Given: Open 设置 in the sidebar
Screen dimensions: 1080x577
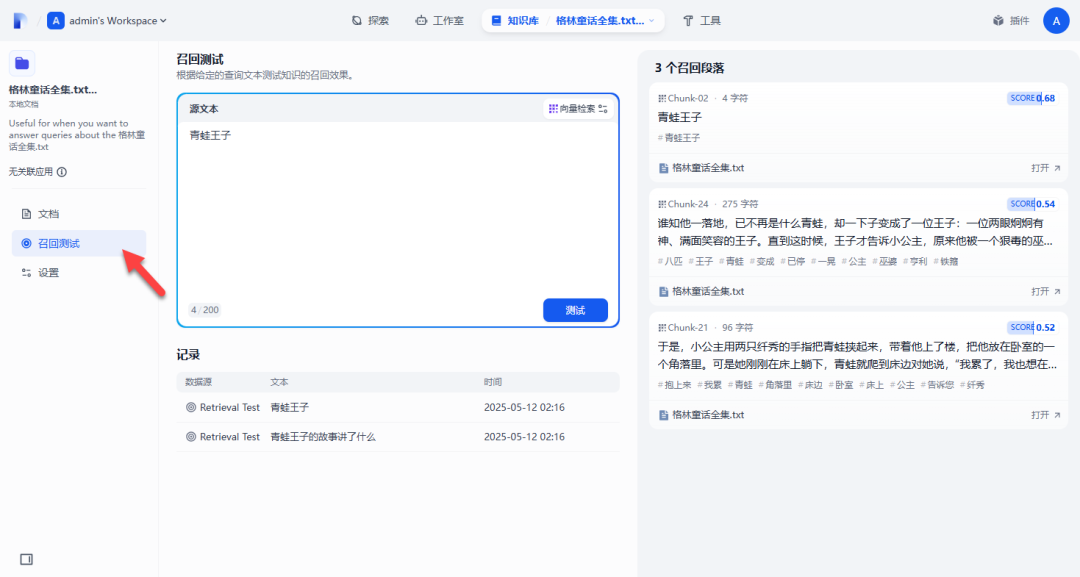Looking at the screenshot, I should [x=79, y=273].
